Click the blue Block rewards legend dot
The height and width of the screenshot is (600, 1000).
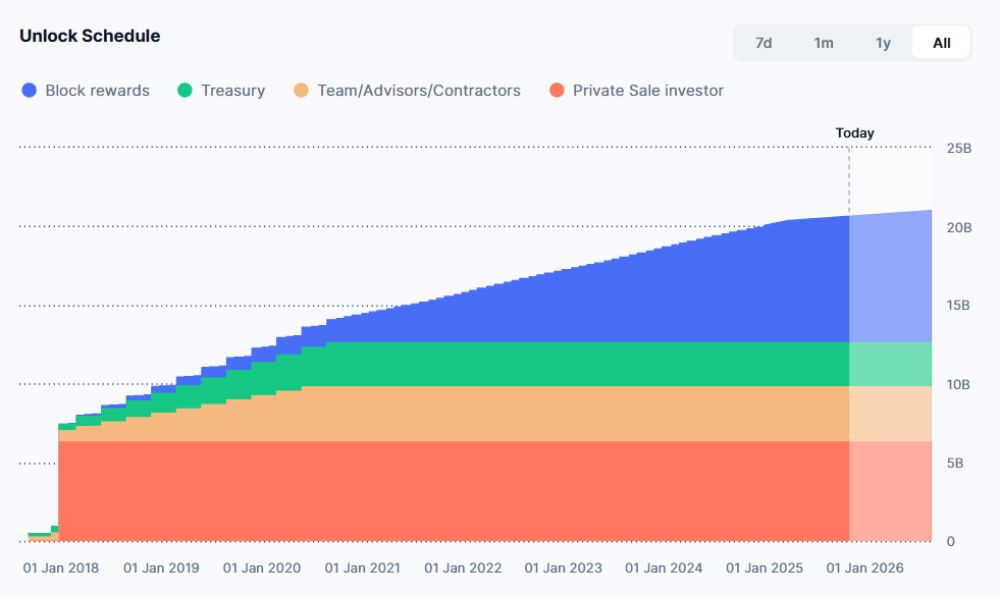point(28,91)
